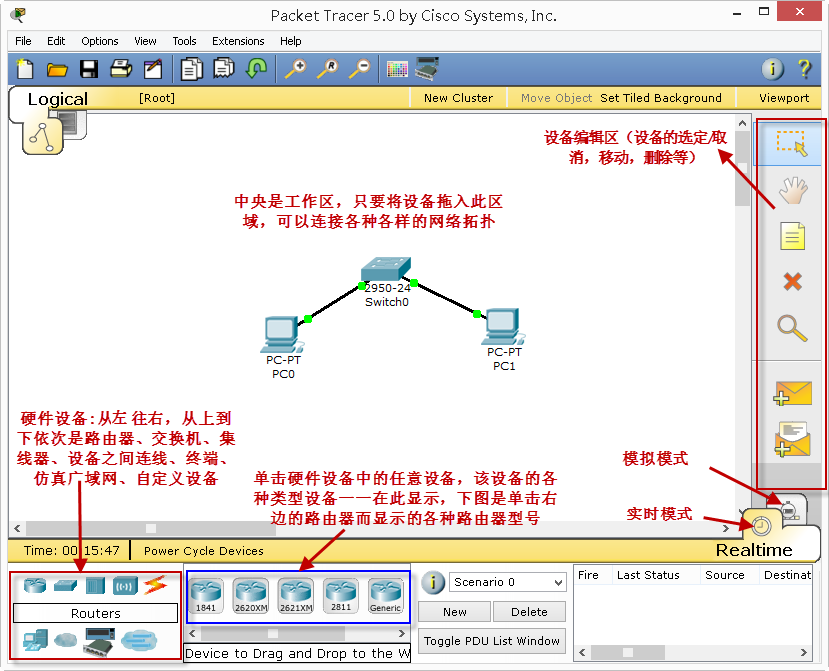This screenshot has height=671, width=829.
Task: Click the New file toolbar icon
Action: point(25,69)
